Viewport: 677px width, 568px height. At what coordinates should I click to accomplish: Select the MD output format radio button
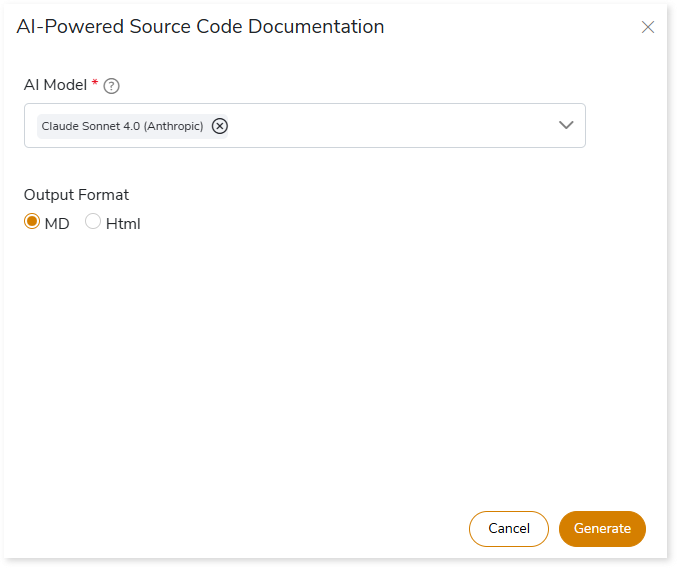pyautogui.click(x=32, y=222)
